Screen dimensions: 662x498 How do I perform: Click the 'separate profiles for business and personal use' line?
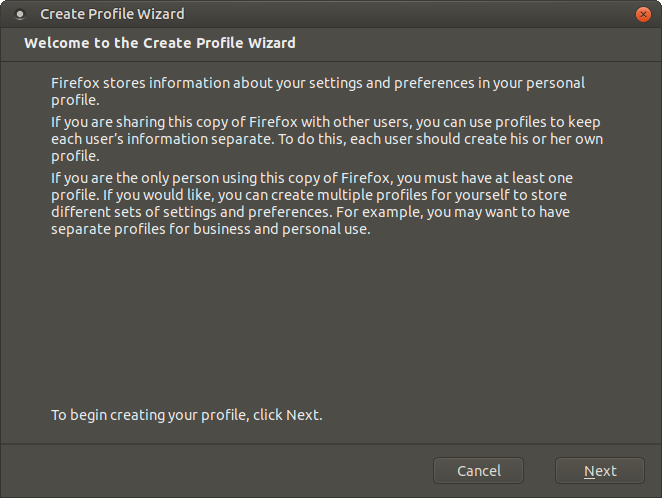(211, 229)
